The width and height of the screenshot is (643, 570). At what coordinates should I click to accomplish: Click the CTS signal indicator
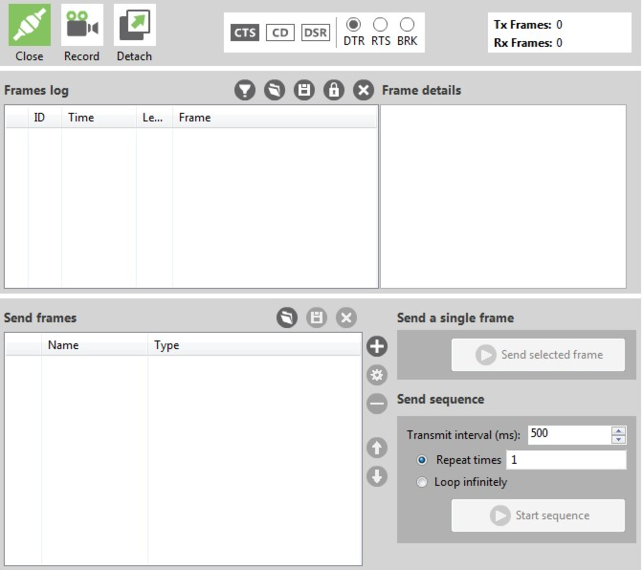(x=245, y=32)
